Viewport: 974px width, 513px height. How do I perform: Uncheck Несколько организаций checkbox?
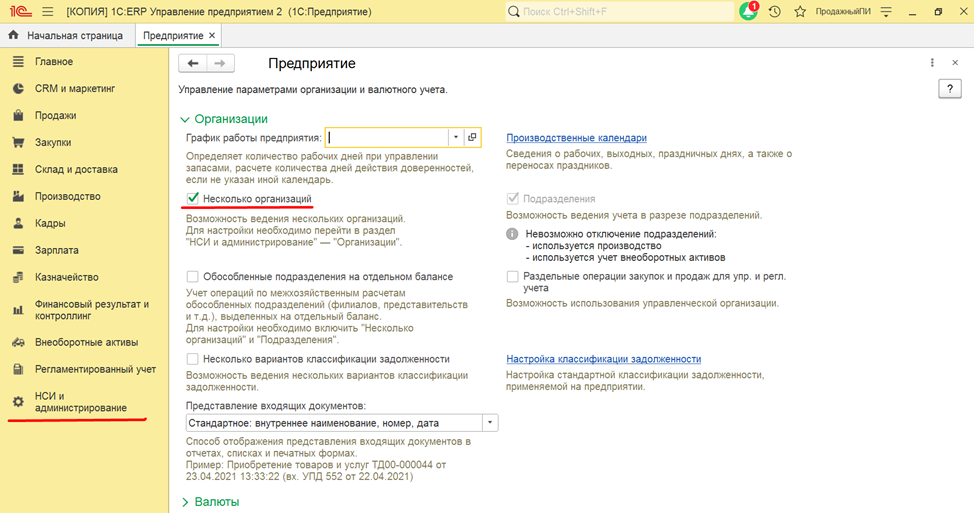click(x=193, y=198)
